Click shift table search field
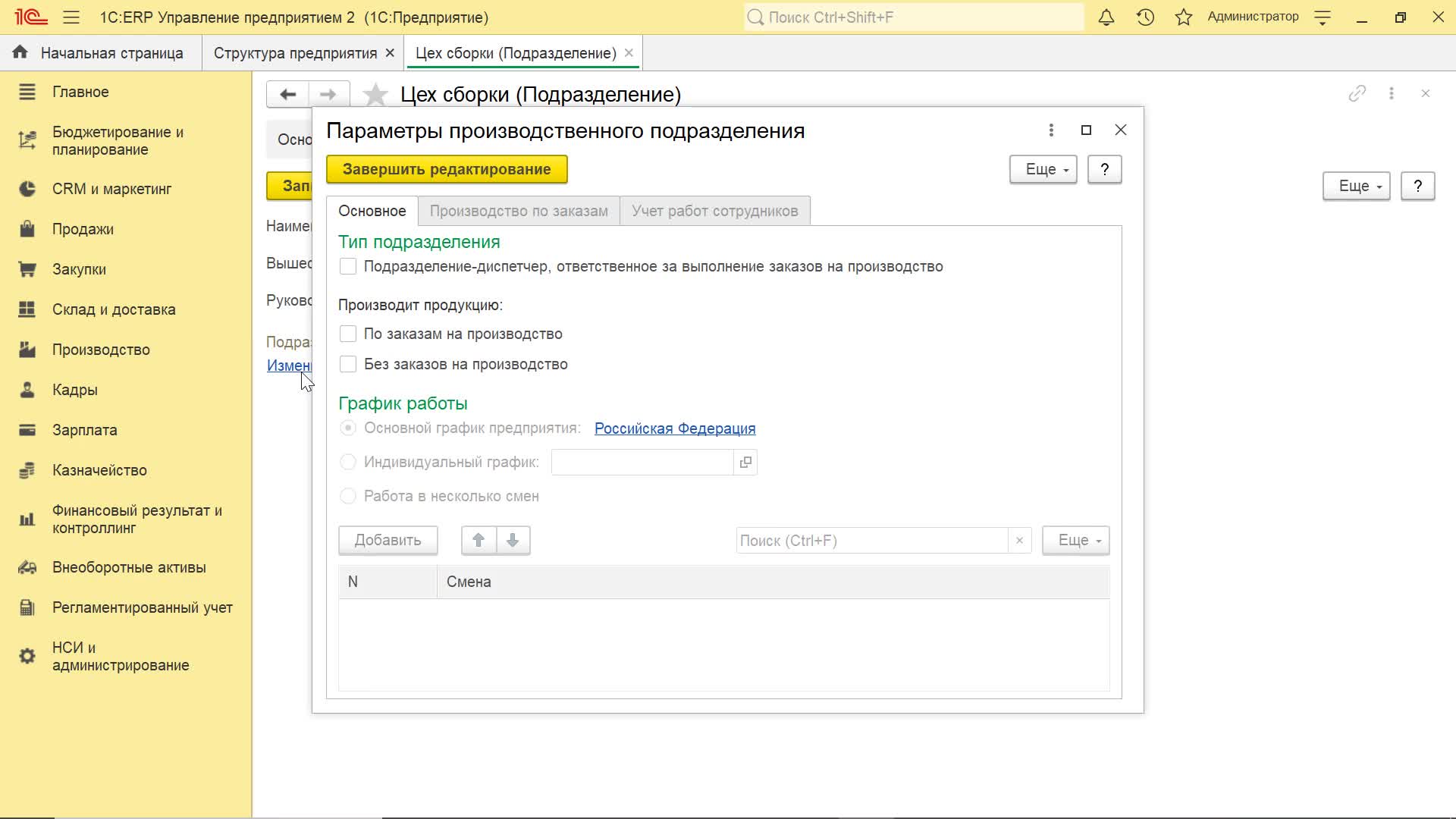Viewport: 1456px width, 819px height. click(872, 541)
